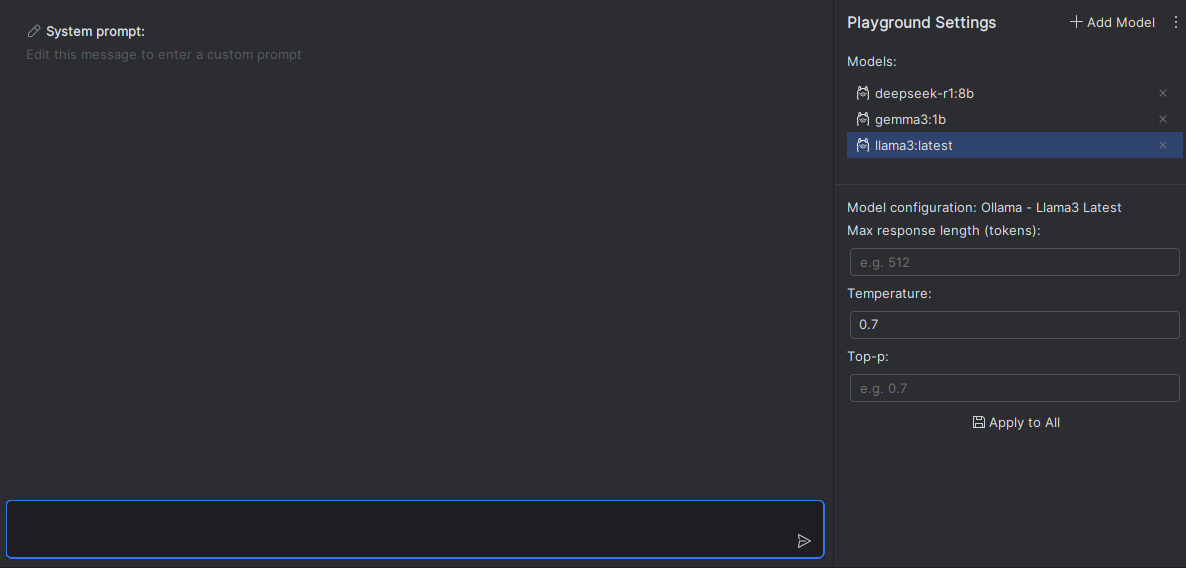Select the deepseek-r1:8b model
Screen dimensions: 1186x568
924,93
